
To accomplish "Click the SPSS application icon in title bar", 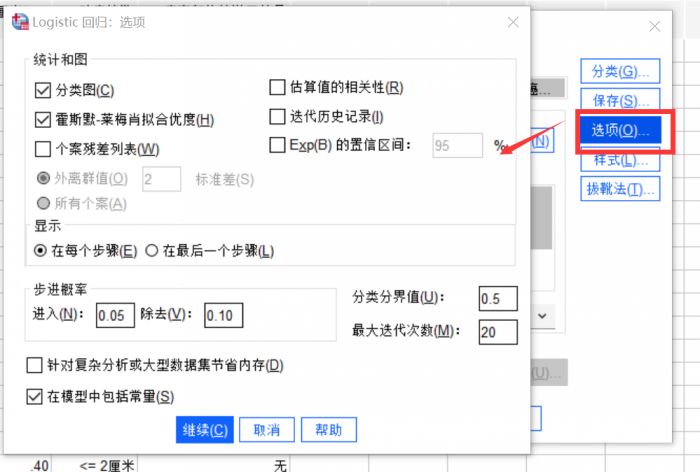I will (x=20, y=21).
